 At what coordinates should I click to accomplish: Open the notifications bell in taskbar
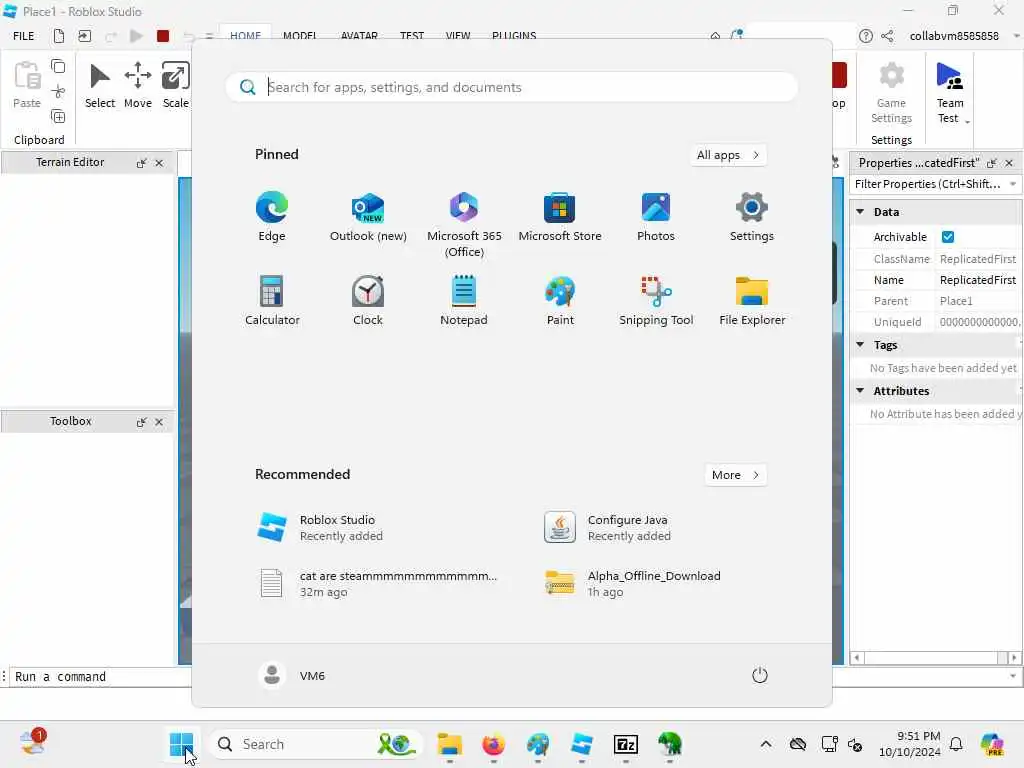[955, 744]
